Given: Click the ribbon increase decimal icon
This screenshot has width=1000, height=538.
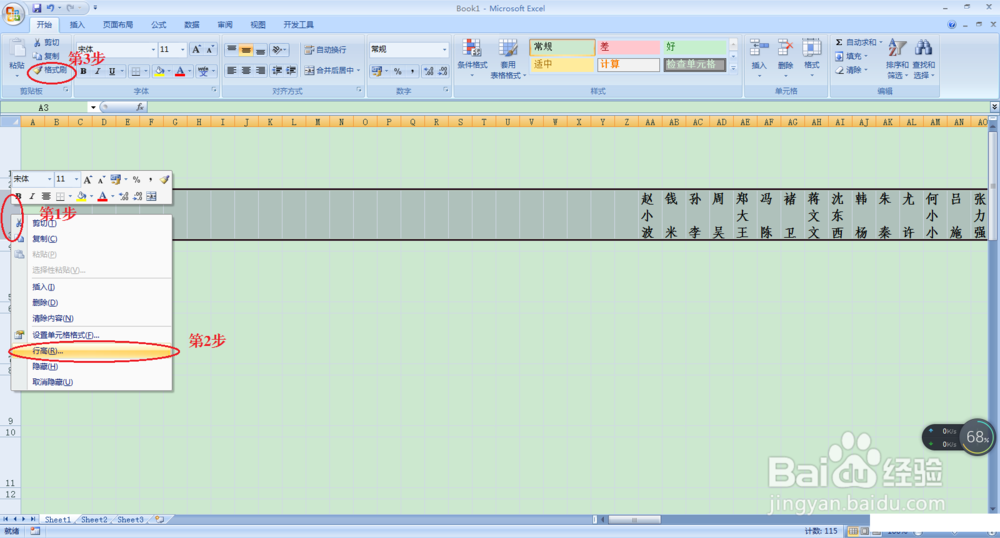Looking at the screenshot, I should click(x=429, y=71).
